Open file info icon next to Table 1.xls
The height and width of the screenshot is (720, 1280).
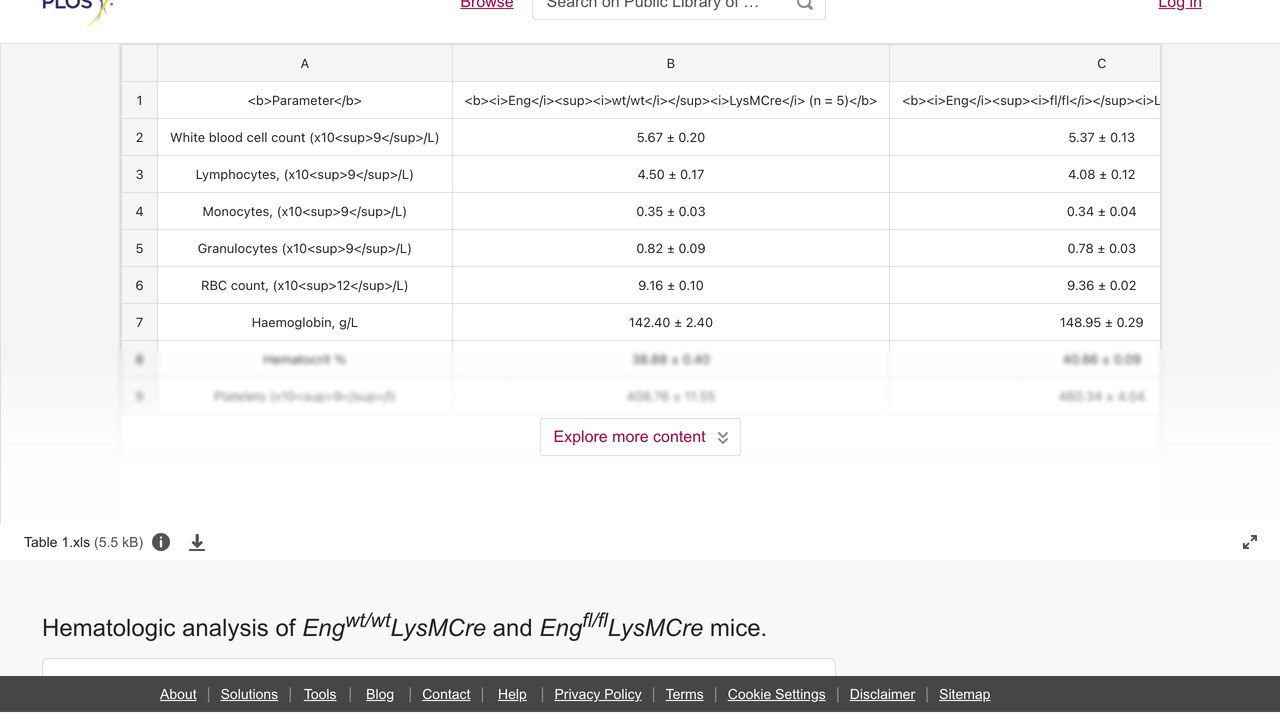[x=161, y=542]
